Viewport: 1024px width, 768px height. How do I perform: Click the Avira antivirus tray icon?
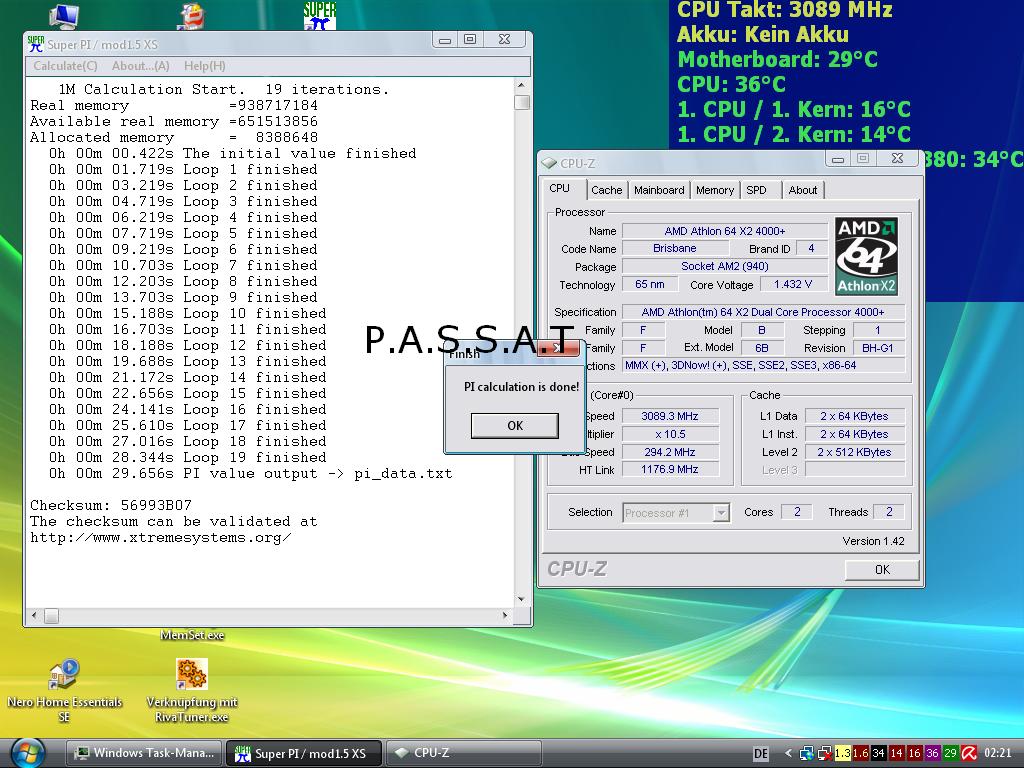pyautogui.click(x=969, y=753)
